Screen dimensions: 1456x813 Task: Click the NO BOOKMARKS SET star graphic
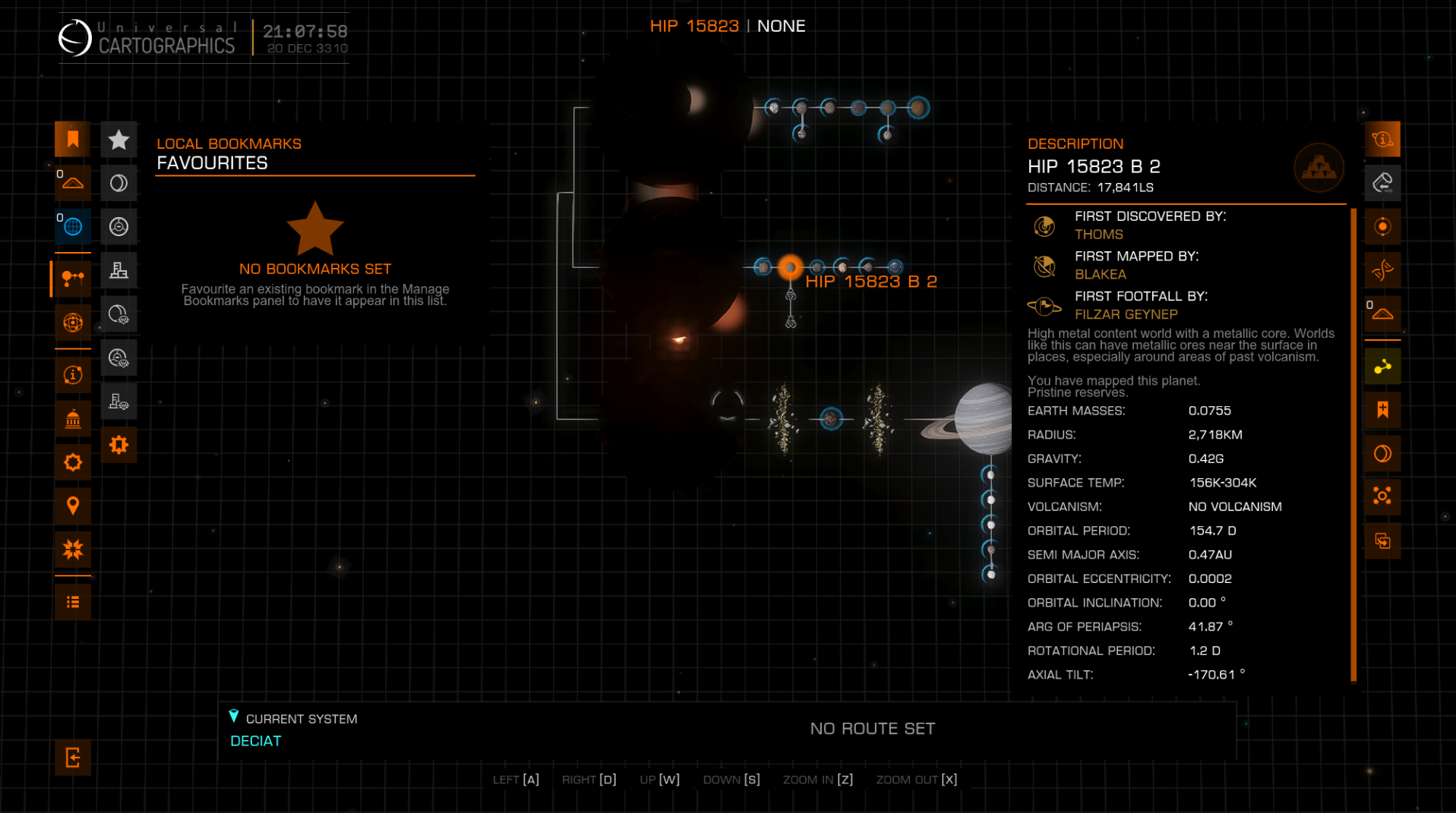(x=315, y=228)
